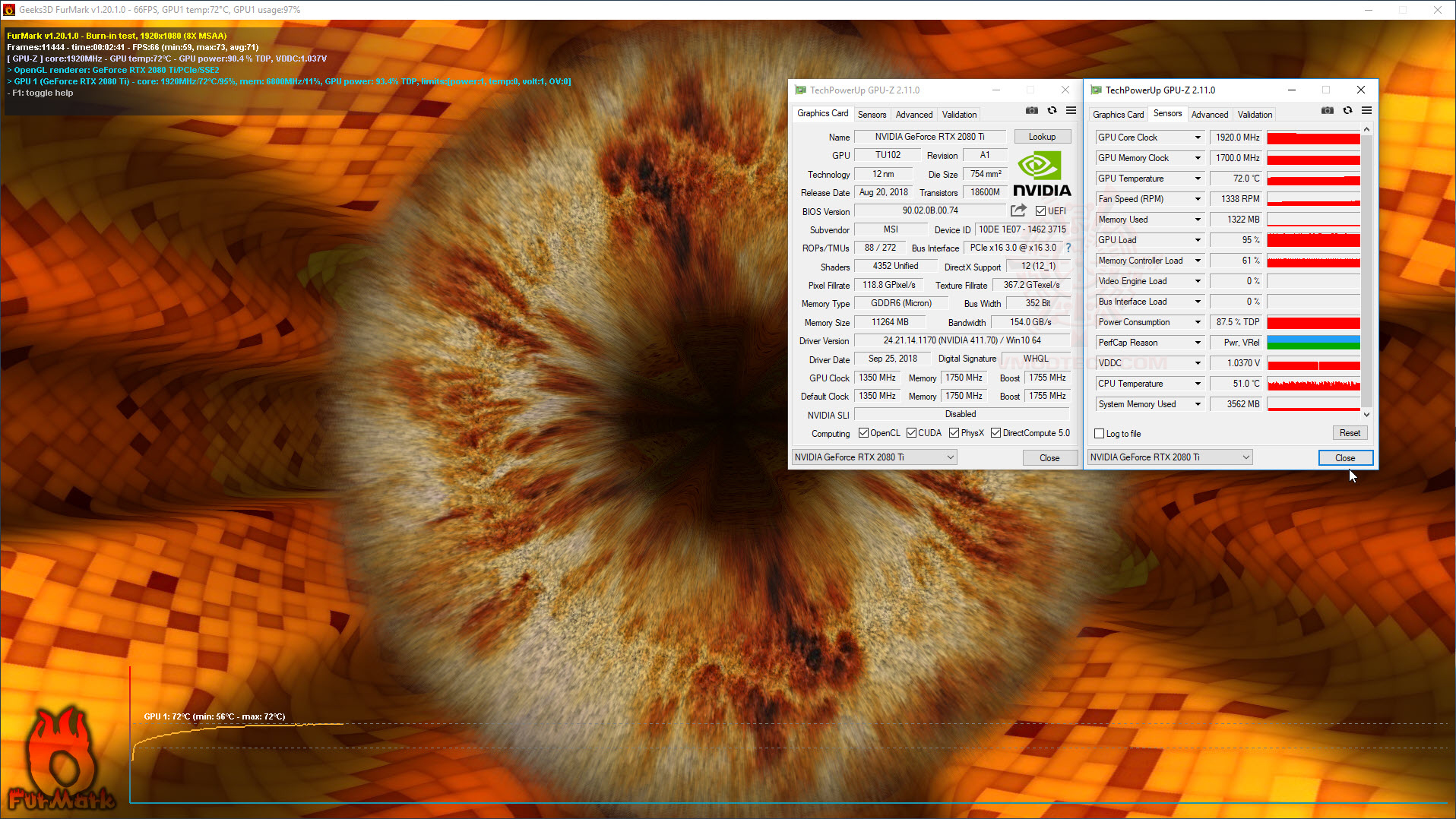Open the Fan Speed (RPM) sensor dropdown

pyautogui.click(x=1198, y=199)
